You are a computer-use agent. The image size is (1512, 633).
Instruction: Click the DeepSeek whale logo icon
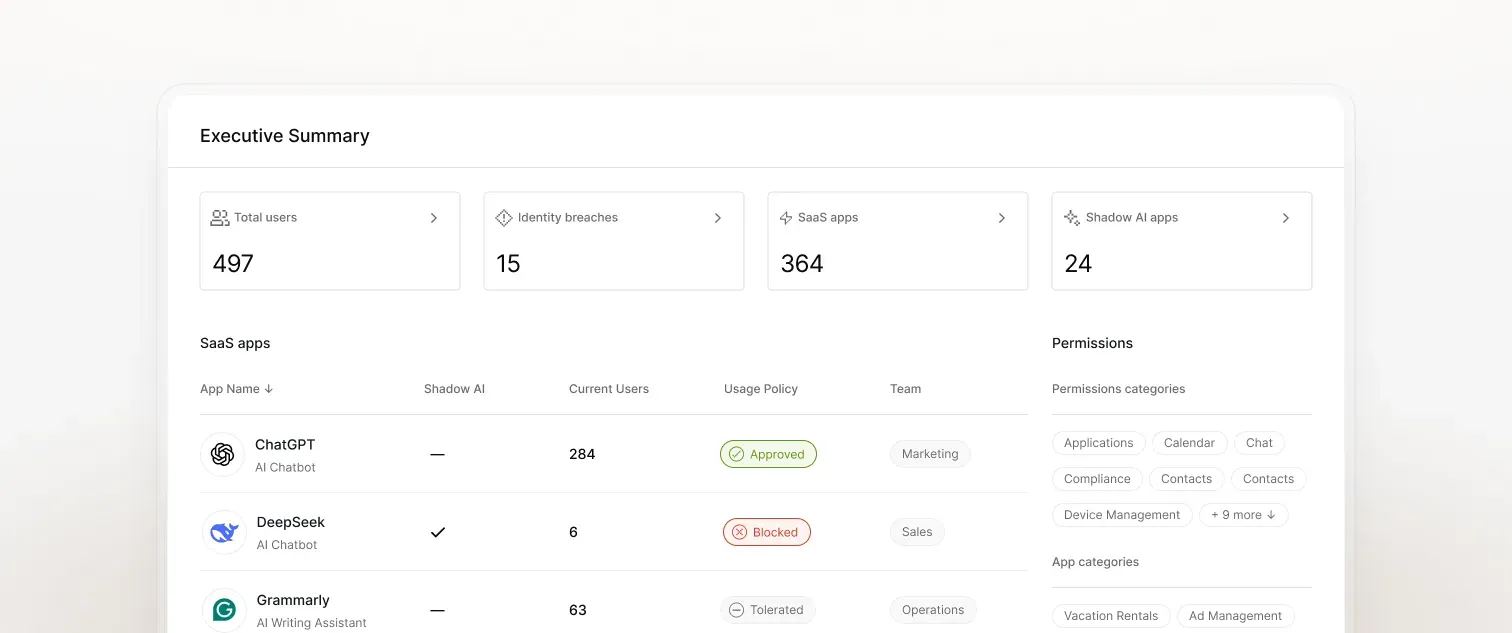click(x=224, y=532)
